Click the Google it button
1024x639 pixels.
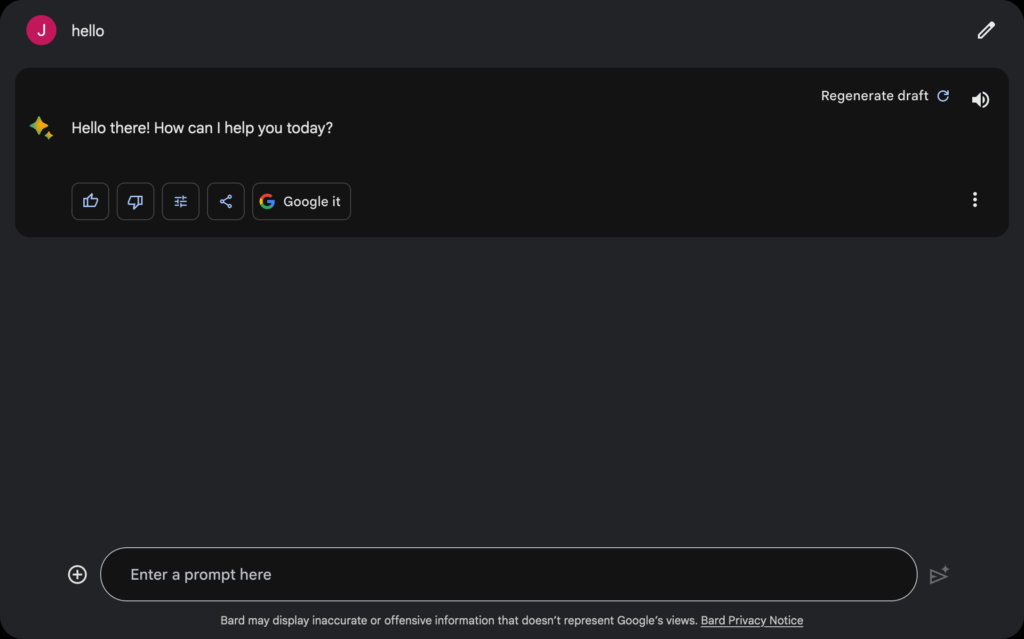(301, 201)
